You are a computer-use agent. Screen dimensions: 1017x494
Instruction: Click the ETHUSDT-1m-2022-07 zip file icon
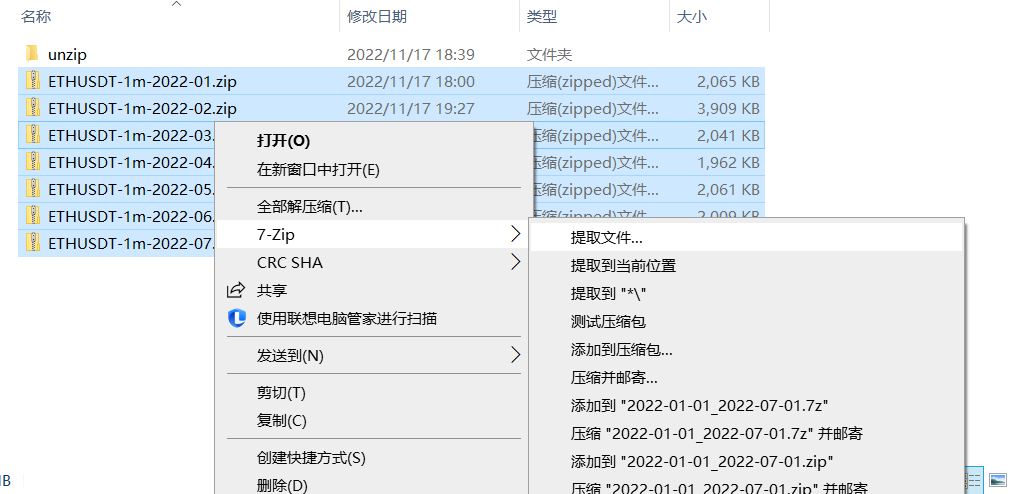(x=32, y=243)
